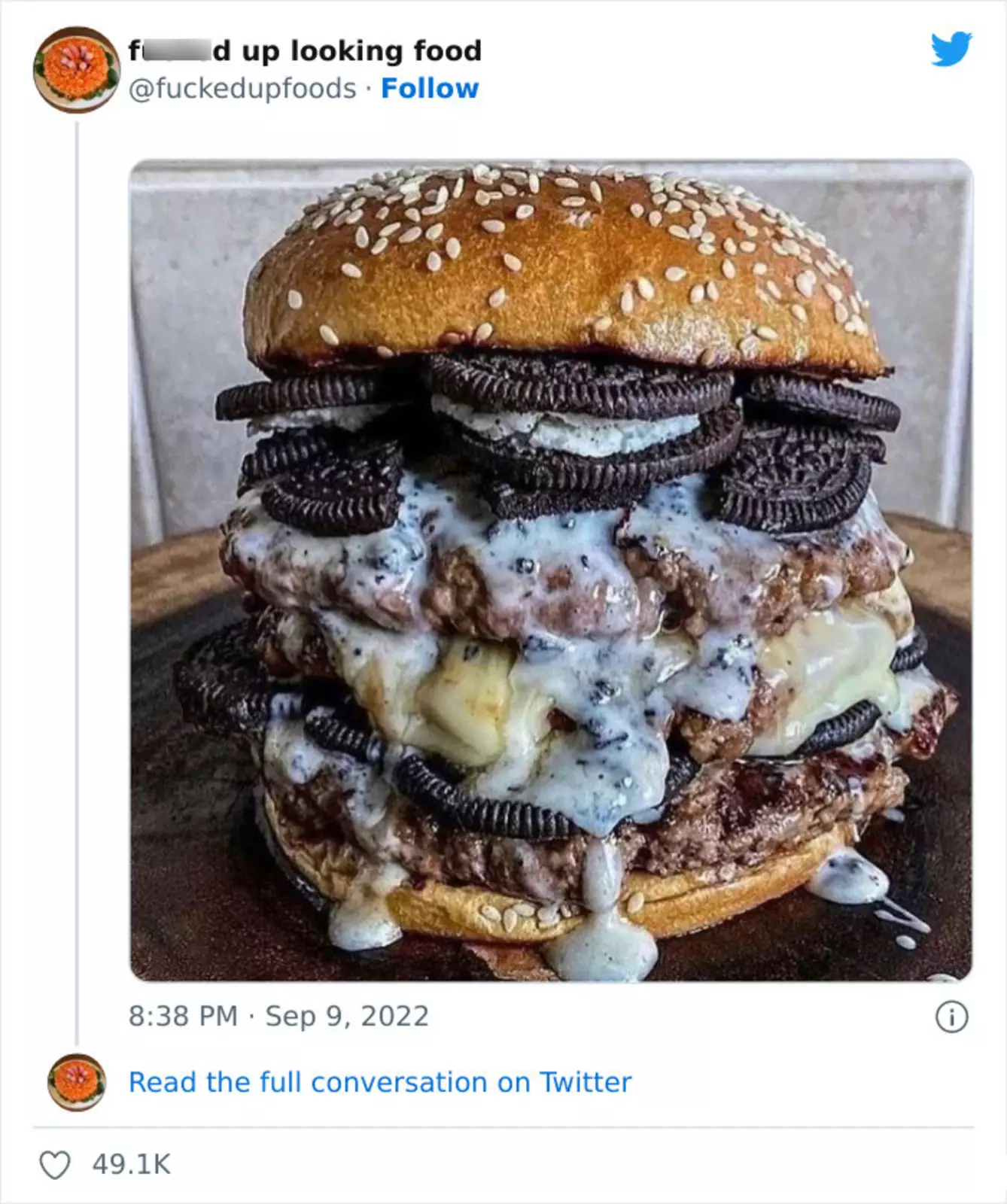Open the 'up looking food' display name

[305, 50]
